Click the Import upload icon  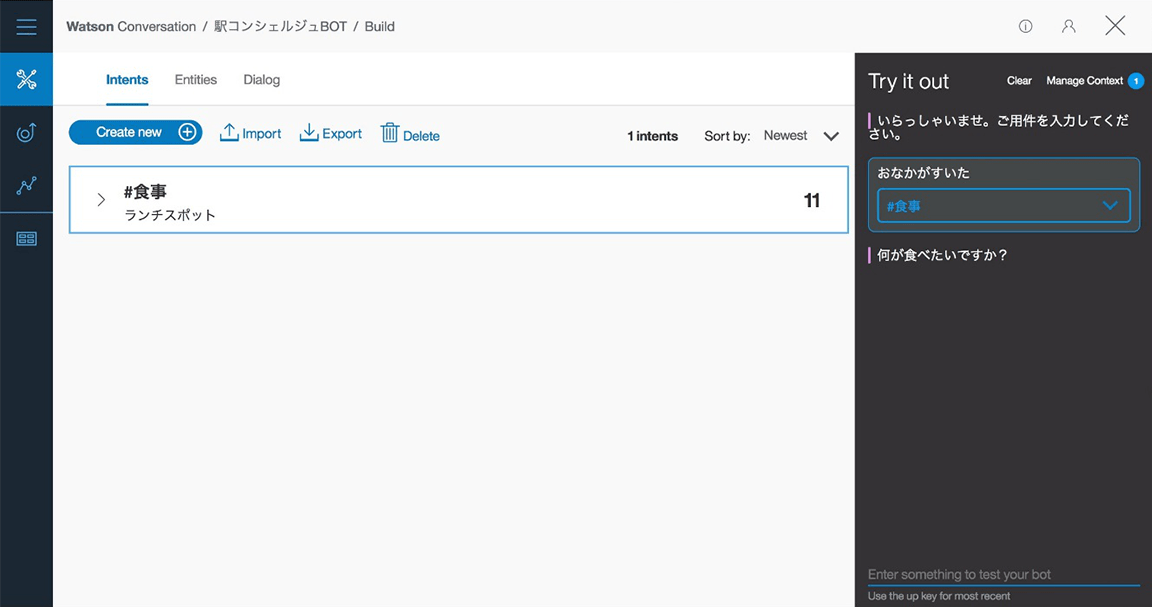pos(229,133)
